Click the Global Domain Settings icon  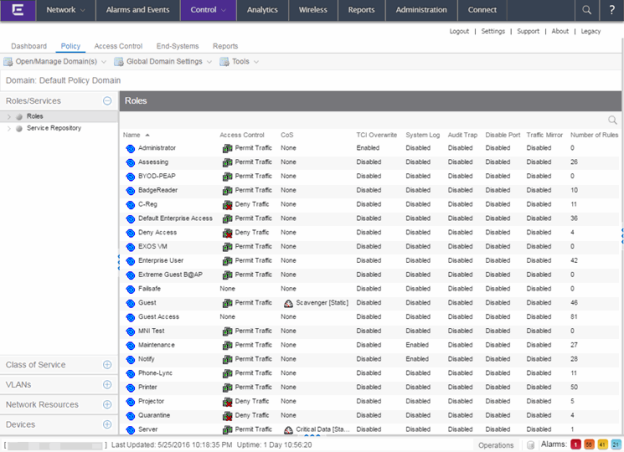tap(119, 62)
